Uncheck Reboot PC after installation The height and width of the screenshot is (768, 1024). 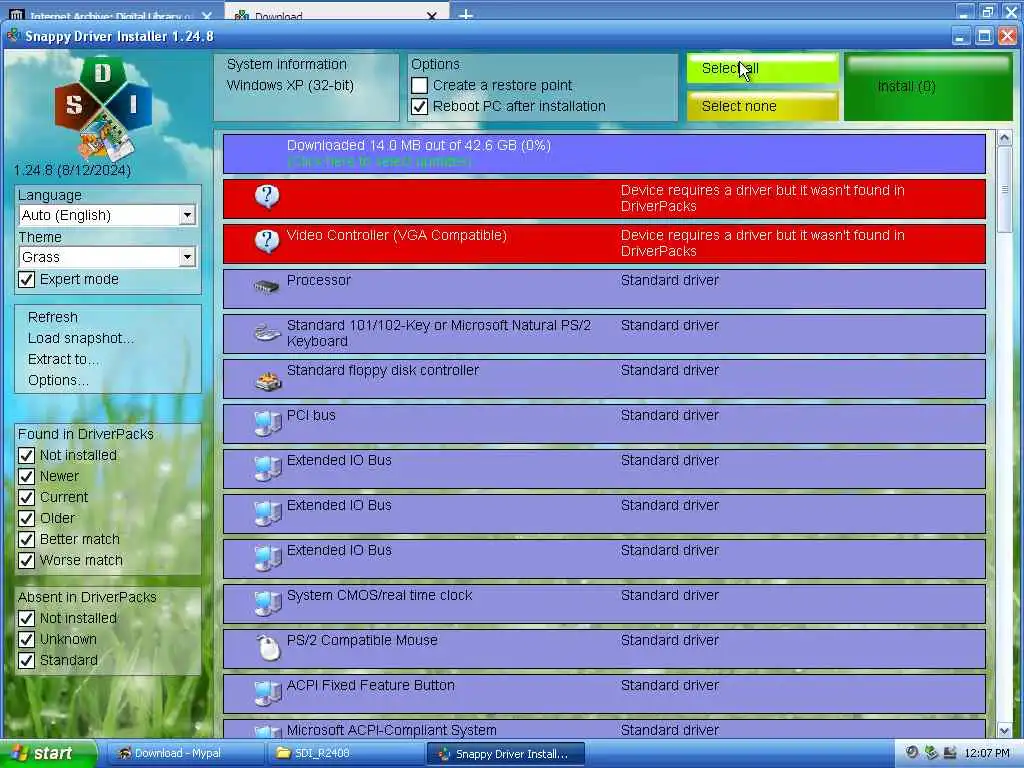point(419,106)
